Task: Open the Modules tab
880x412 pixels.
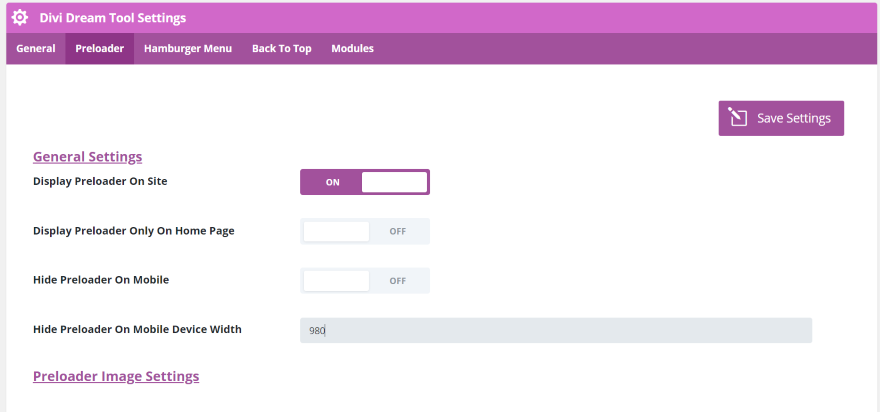Action: coord(352,49)
